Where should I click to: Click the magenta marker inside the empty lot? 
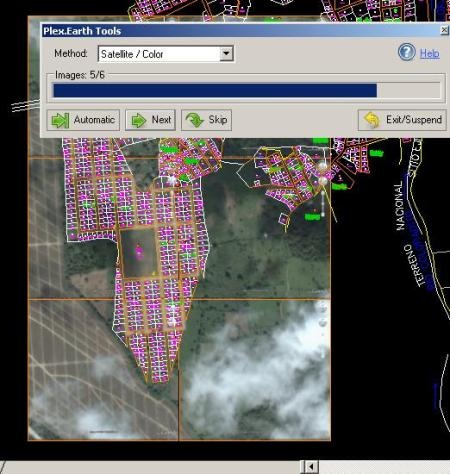click(139, 251)
